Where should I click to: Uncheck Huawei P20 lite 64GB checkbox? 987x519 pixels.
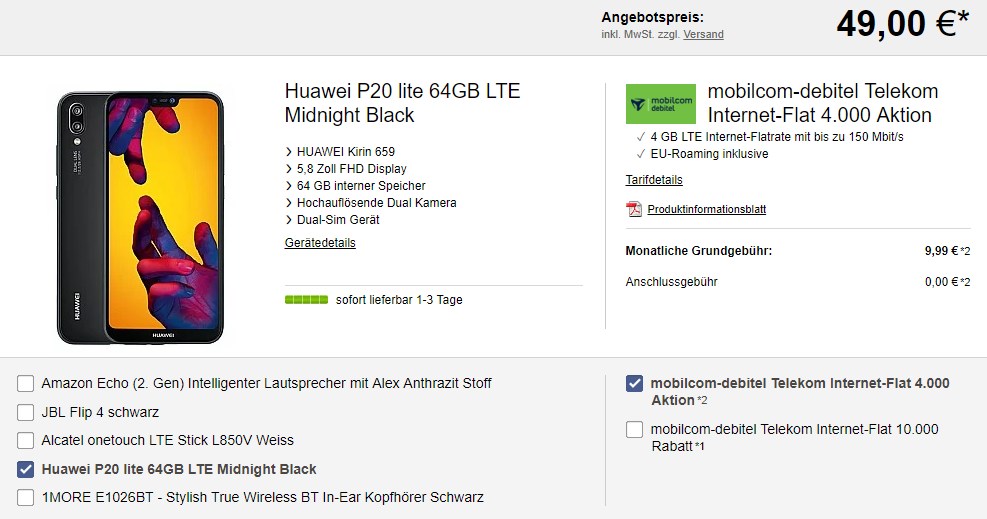[26, 469]
